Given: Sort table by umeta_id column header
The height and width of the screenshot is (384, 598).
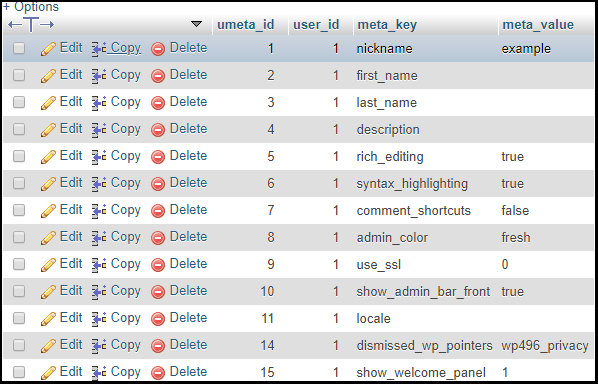Looking at the screenshot, I should pyautogui.click(x=246, y=24).
